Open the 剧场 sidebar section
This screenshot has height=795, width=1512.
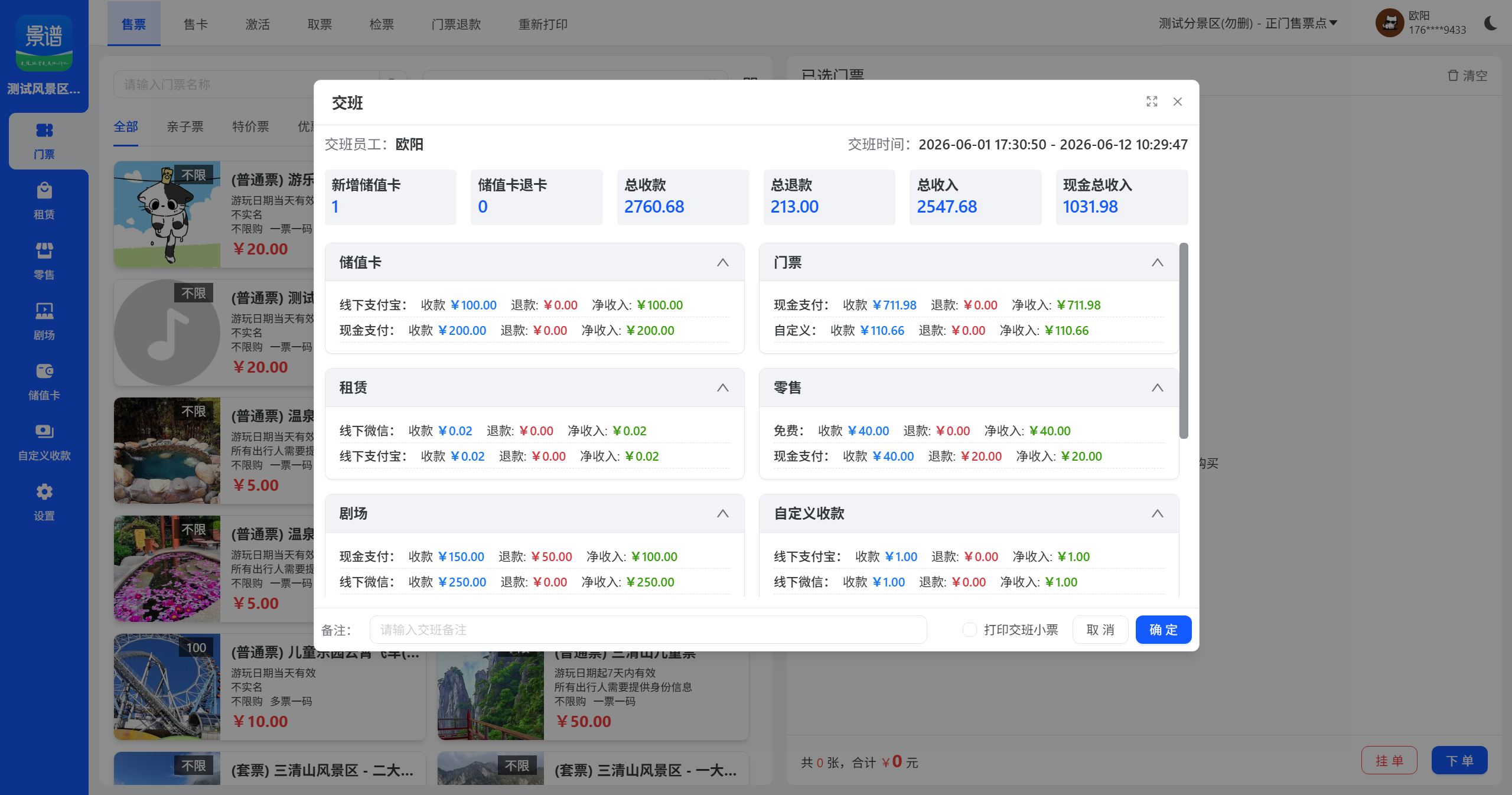(x=44, y=322)
